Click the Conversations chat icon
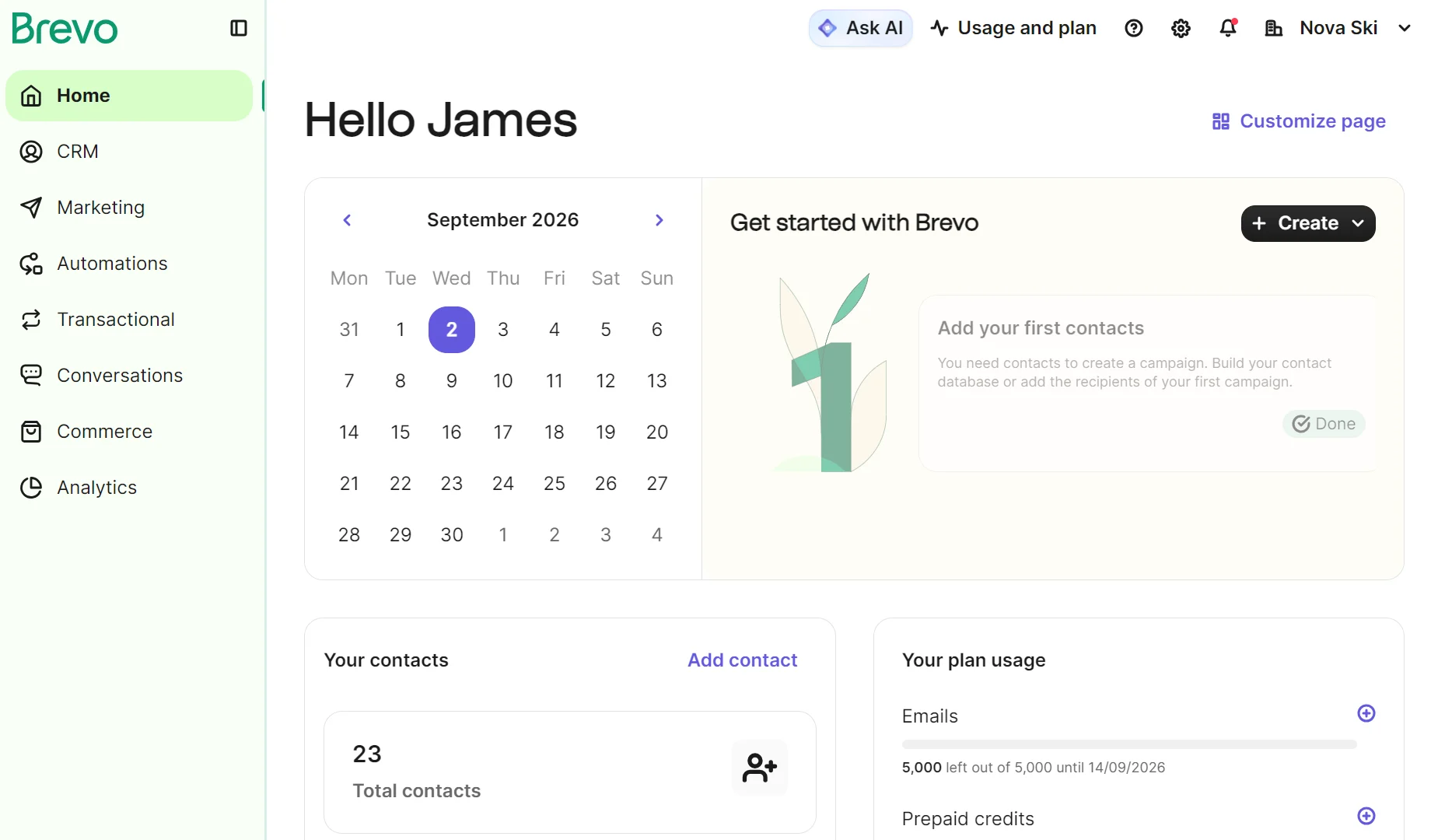This screenshot has height=840, width=1438. (31, 376)
